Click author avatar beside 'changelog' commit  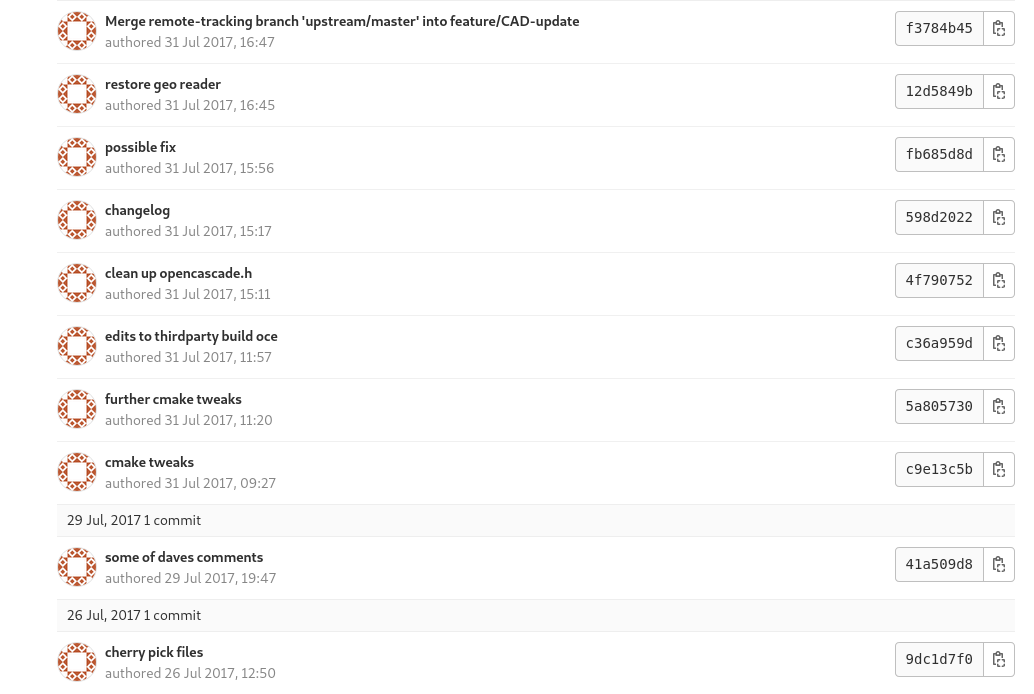(x=77, y=220)
